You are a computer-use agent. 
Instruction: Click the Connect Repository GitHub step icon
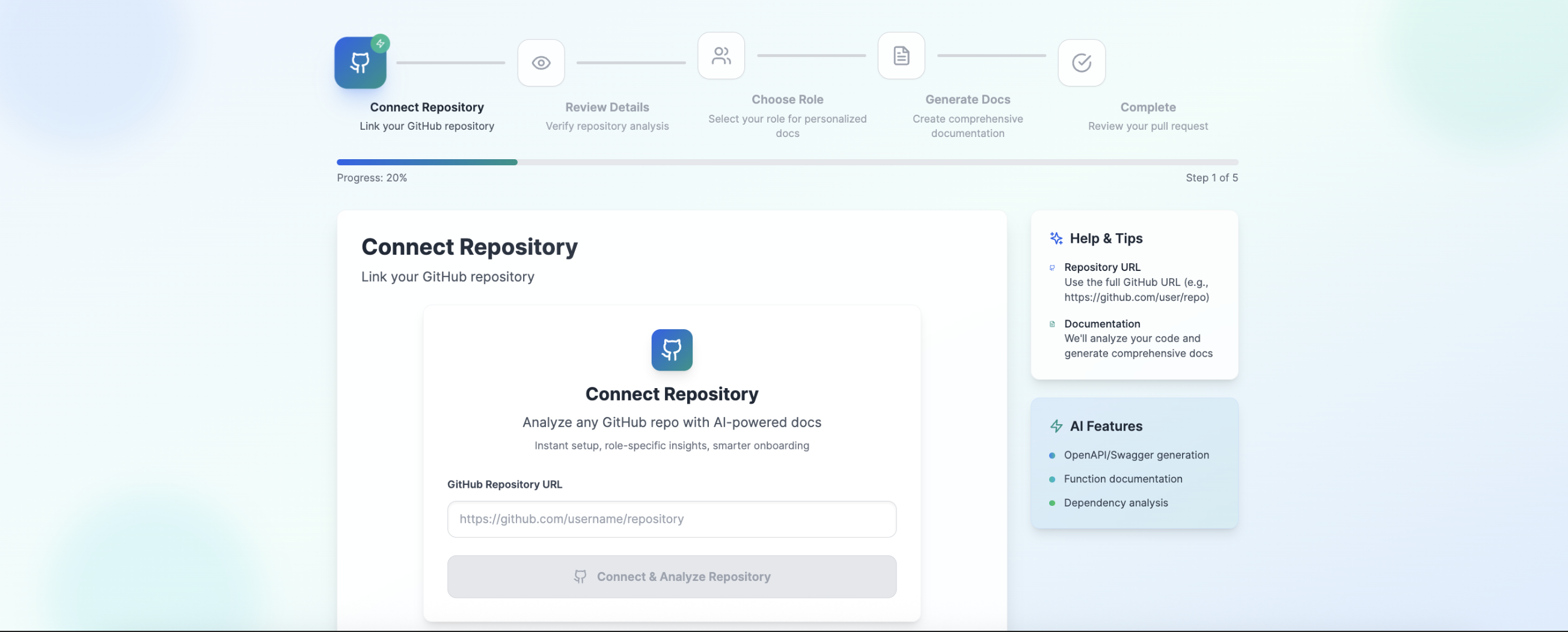coord(360,62)
